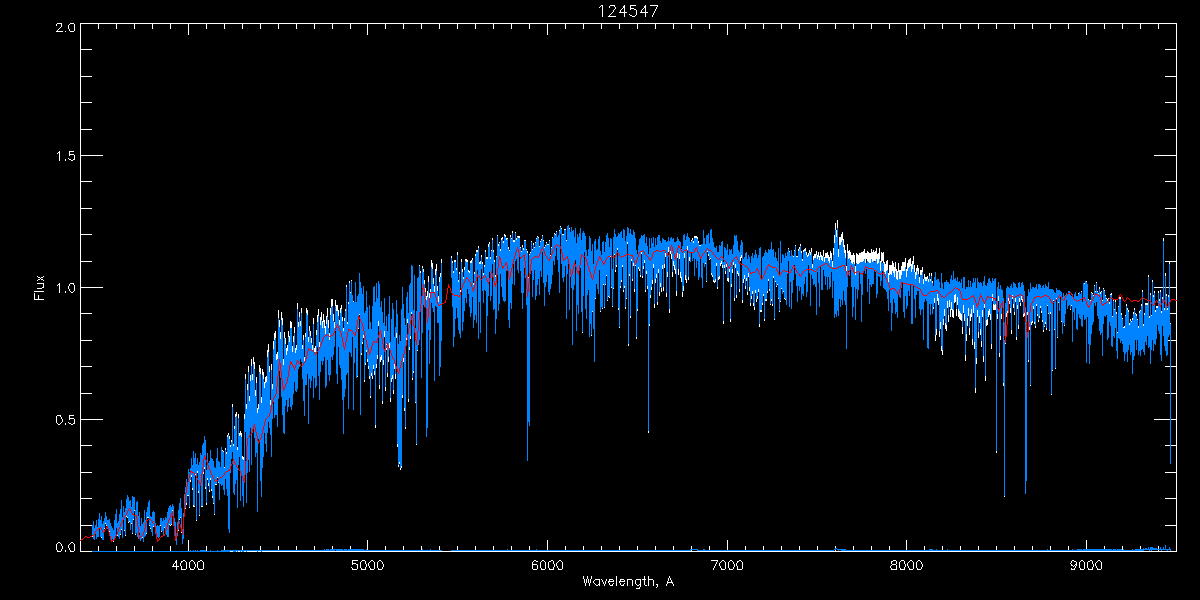Image resolution: width=1200 pixels, height=600 pixels.
Task: Click the absorption dip near 5180
Action: [400, 466]
